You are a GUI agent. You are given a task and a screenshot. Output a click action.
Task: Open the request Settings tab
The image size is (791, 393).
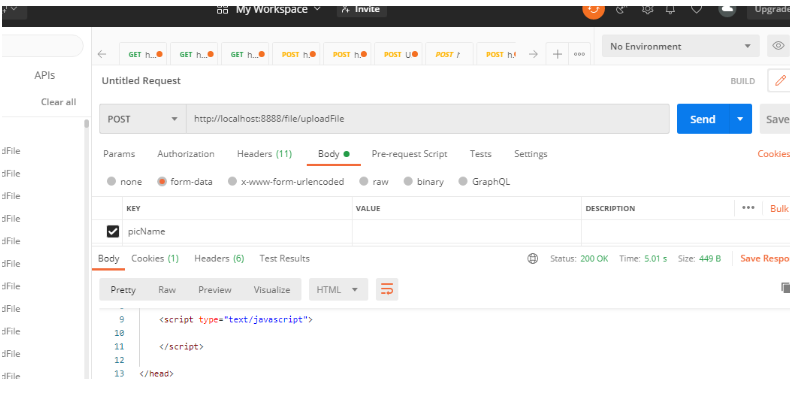[531, 154]
